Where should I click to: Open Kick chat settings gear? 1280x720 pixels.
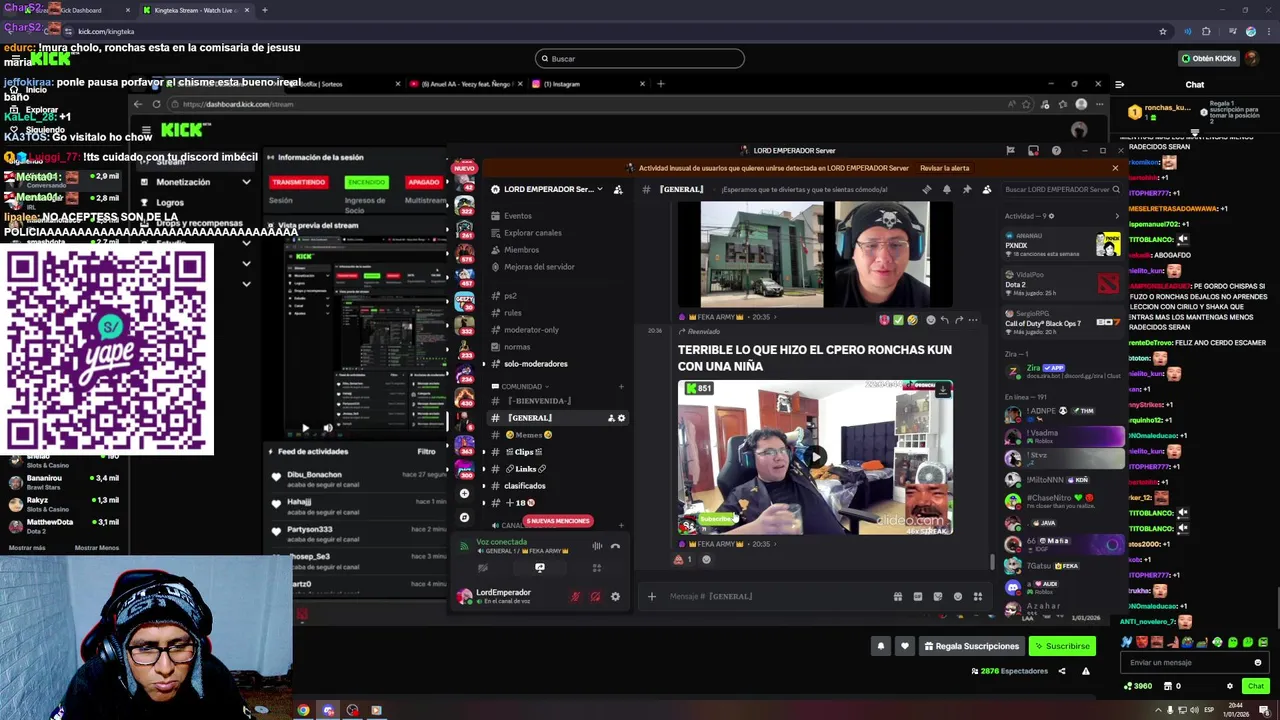click(x=1230, y=686)
